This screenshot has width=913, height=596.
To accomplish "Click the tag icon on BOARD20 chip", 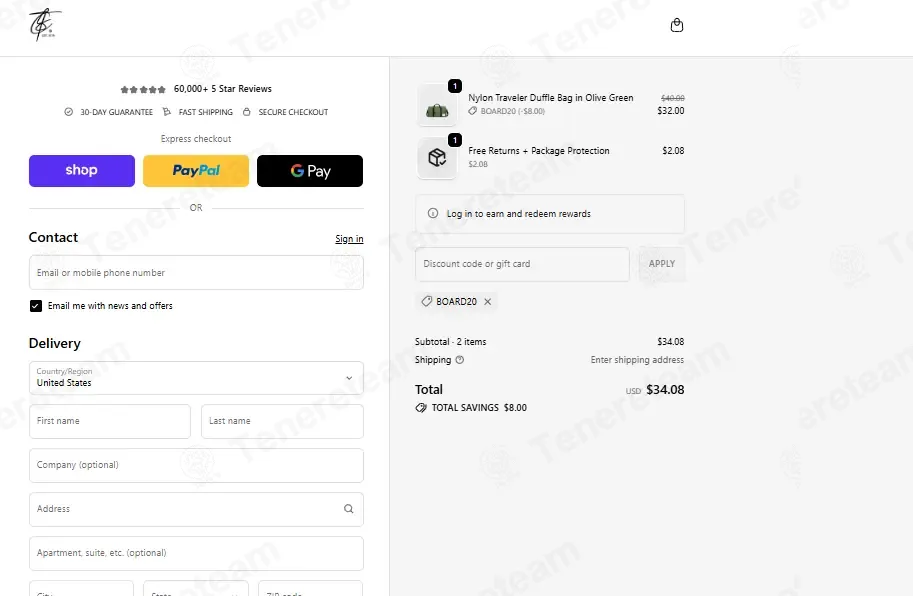I will pyautogui.click(x=427, y=301).
